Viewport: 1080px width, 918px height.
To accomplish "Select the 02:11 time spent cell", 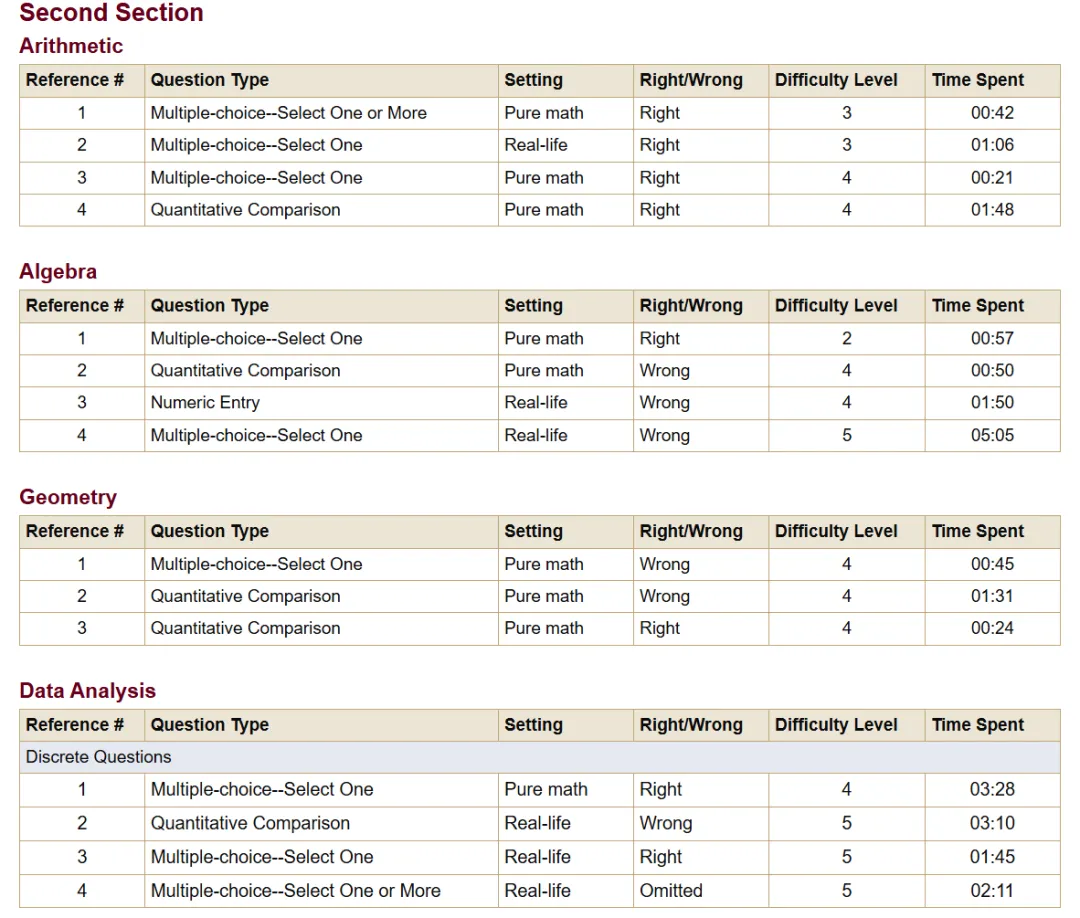I will [x=991, y=890].
